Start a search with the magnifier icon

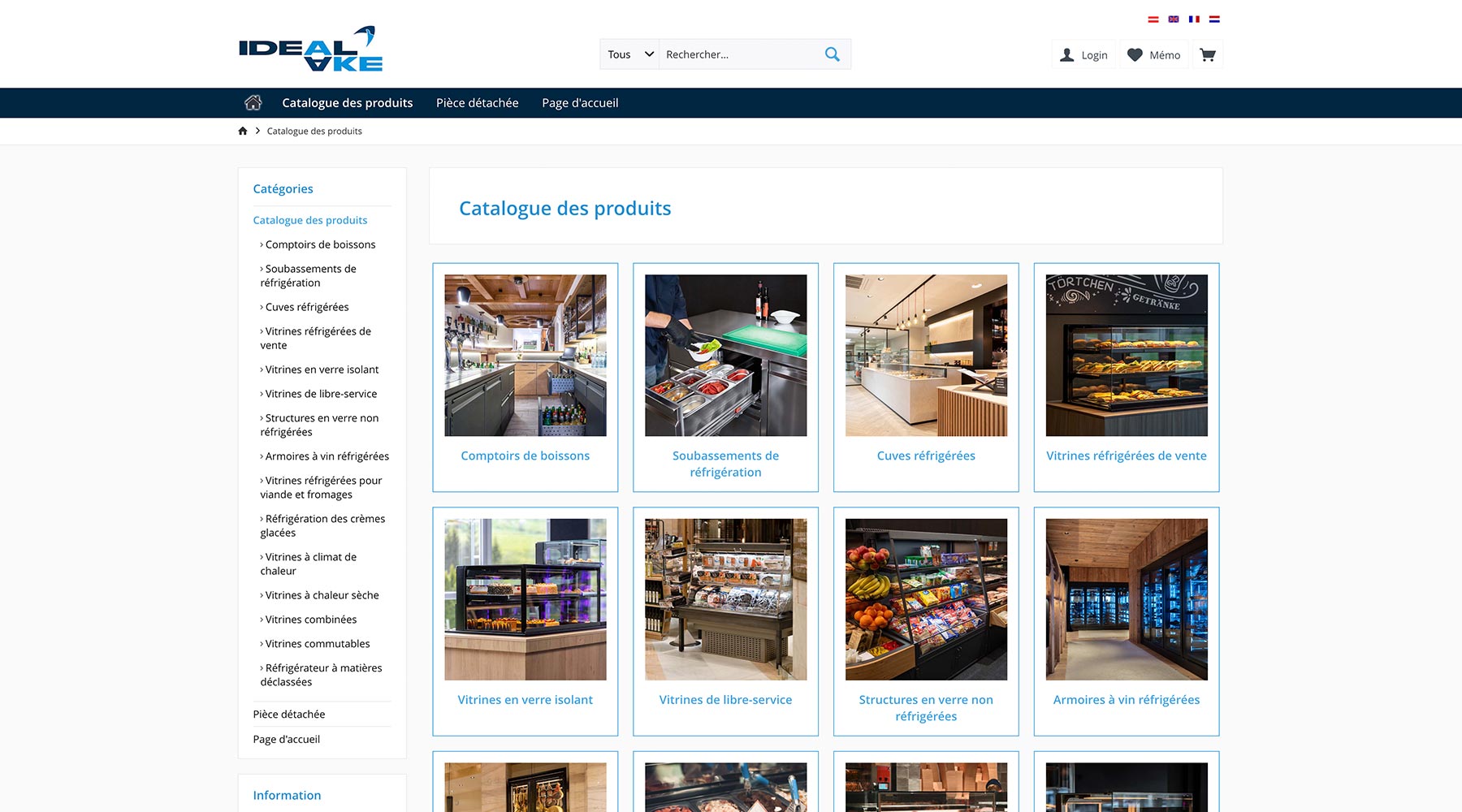coord(831,54)
